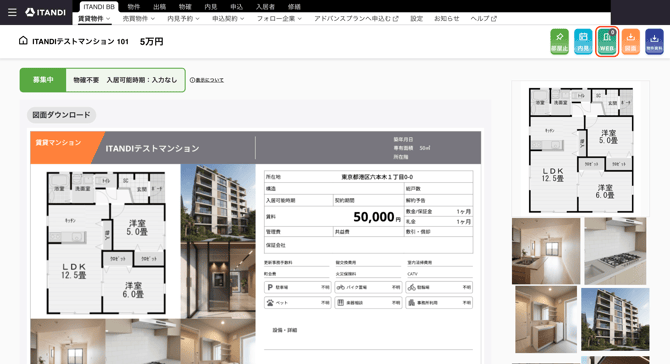The width and height of the screenshot is (670, 364).
Task: Open the 設定 menu item
Action: 417,19
